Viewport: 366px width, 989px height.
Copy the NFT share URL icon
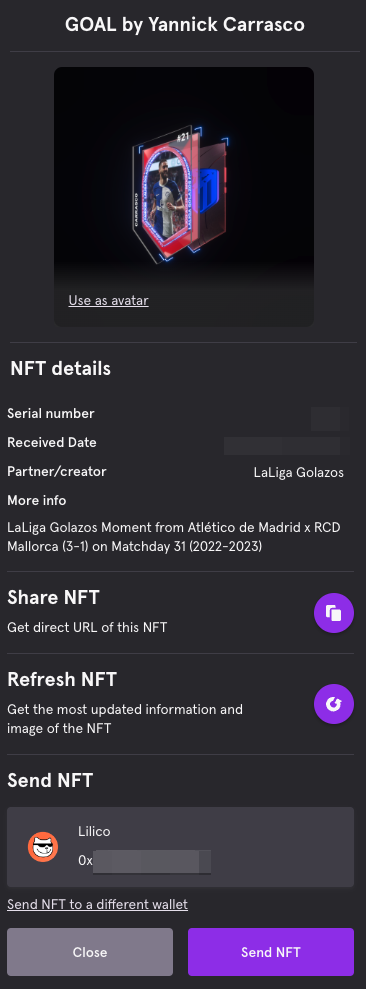pos(334,613)
